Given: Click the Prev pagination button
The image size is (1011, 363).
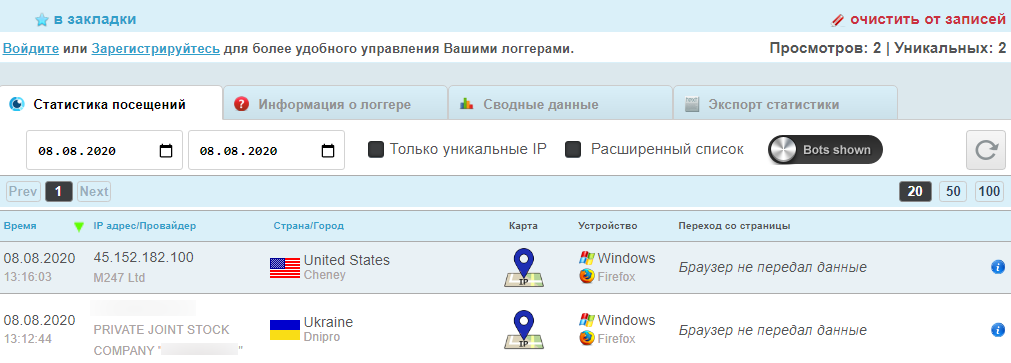Looking at the screenshot, I should click(x=23, y=191).
